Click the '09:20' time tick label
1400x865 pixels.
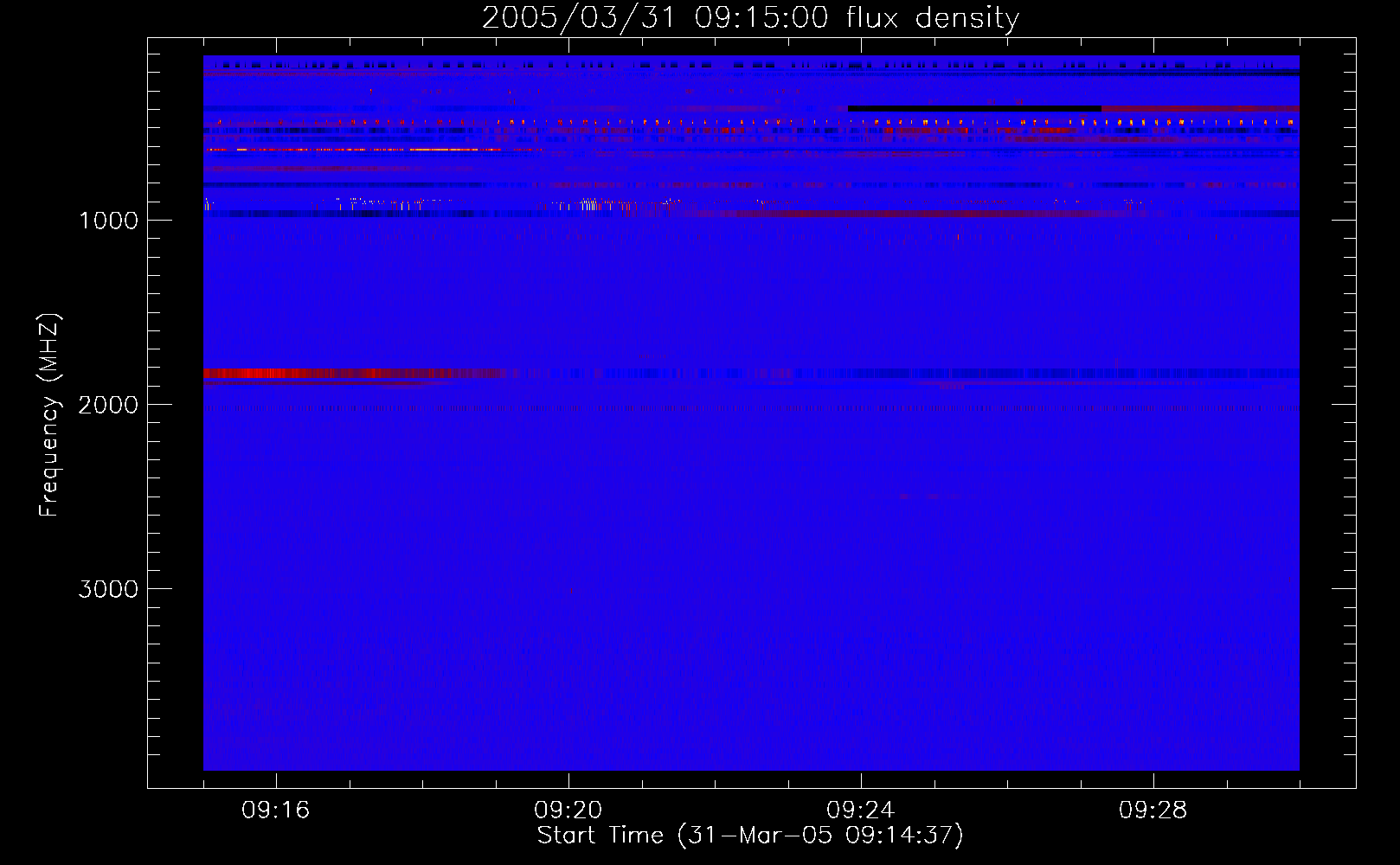(x=568, y=811)
